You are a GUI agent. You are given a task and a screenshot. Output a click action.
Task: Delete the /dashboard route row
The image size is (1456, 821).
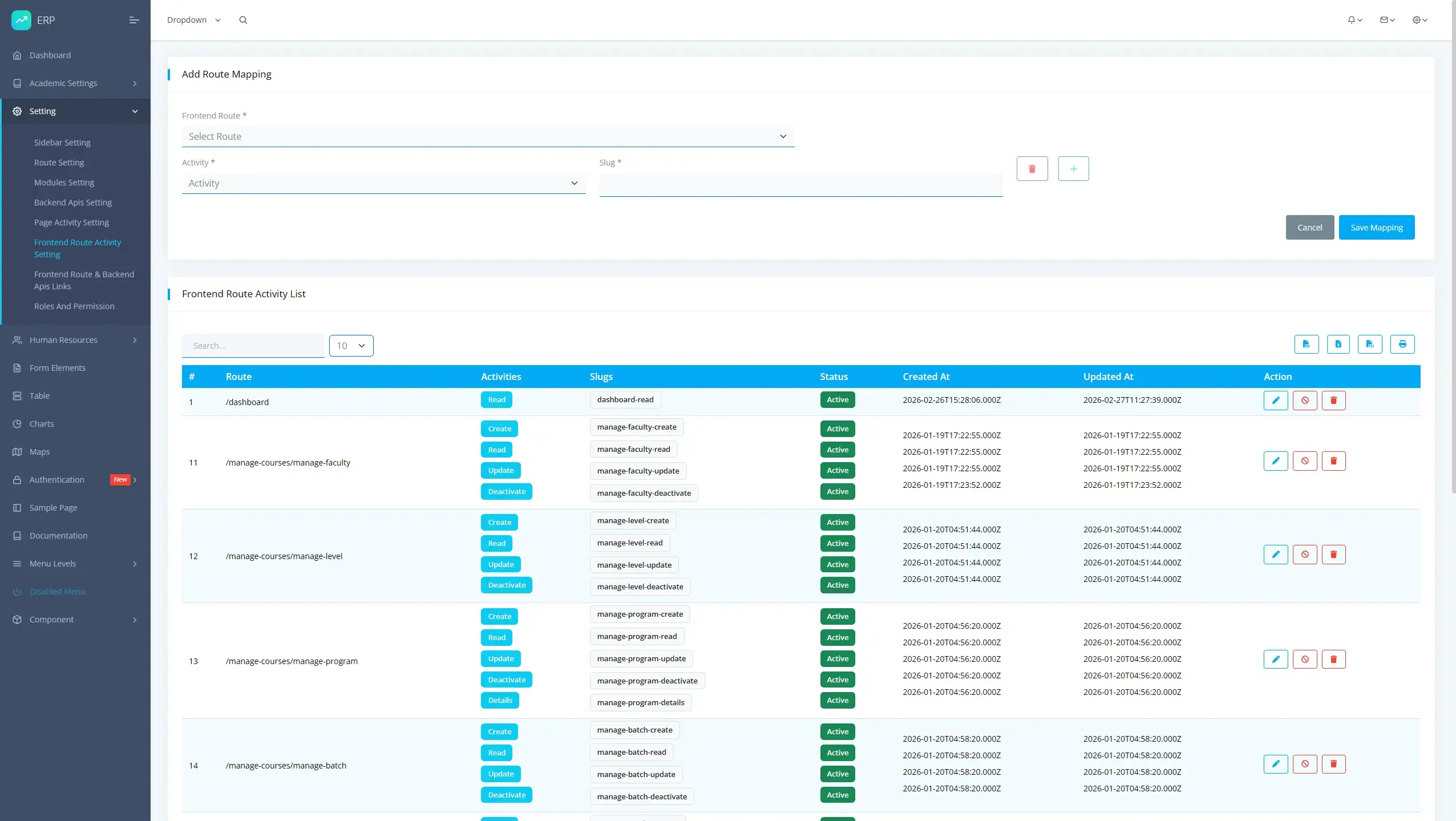tap(1334, 400)
